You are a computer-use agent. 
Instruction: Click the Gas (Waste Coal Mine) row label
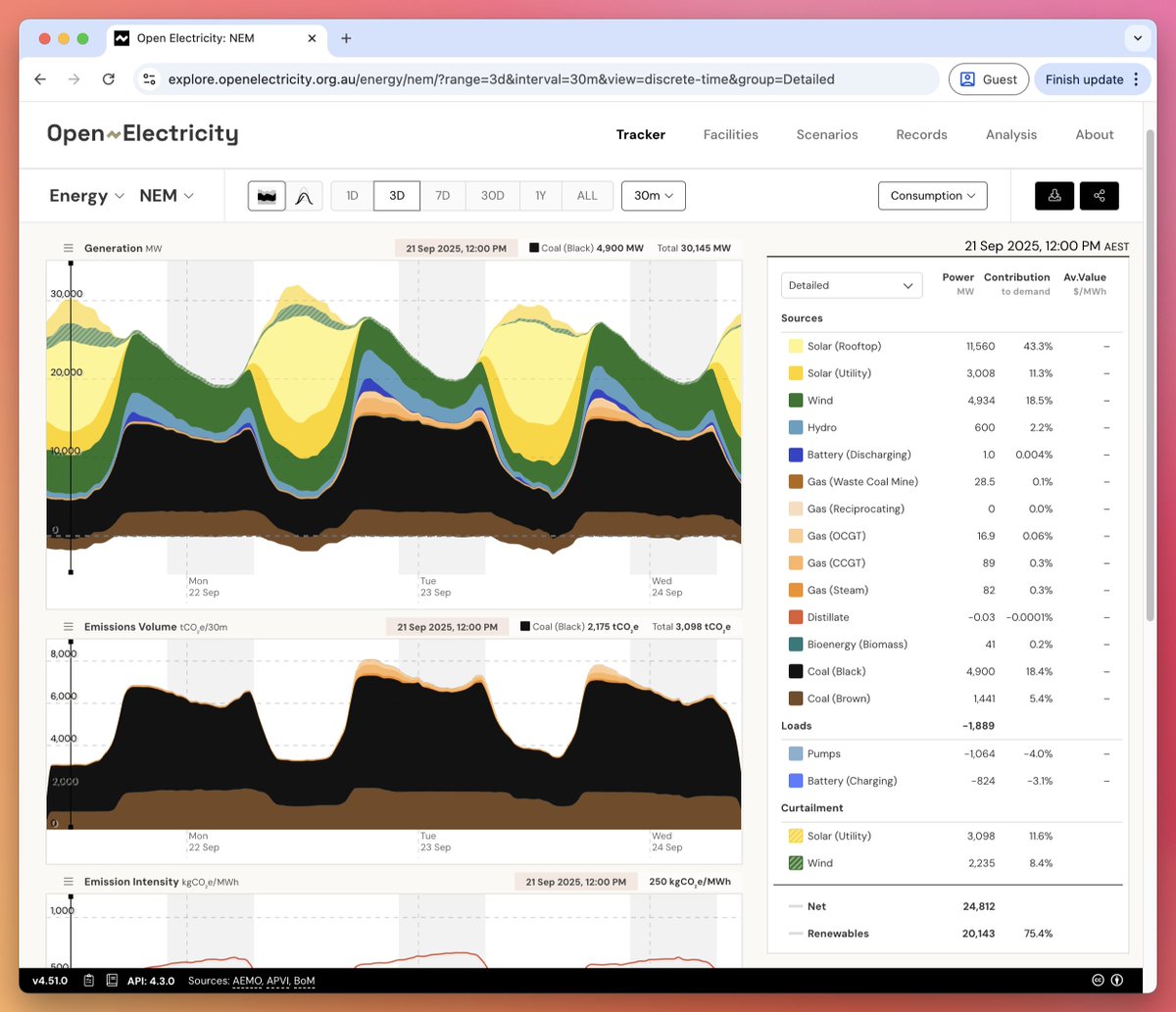862,482
